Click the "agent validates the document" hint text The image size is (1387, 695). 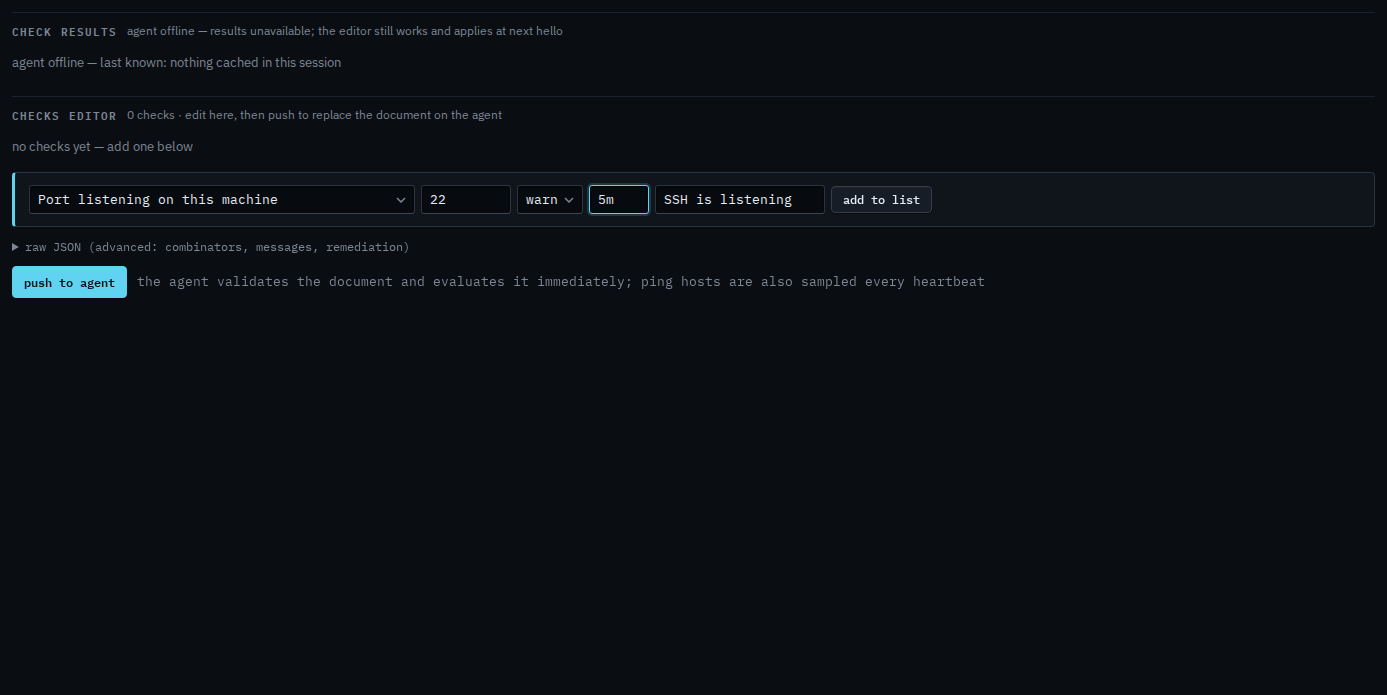click(561, 282)
